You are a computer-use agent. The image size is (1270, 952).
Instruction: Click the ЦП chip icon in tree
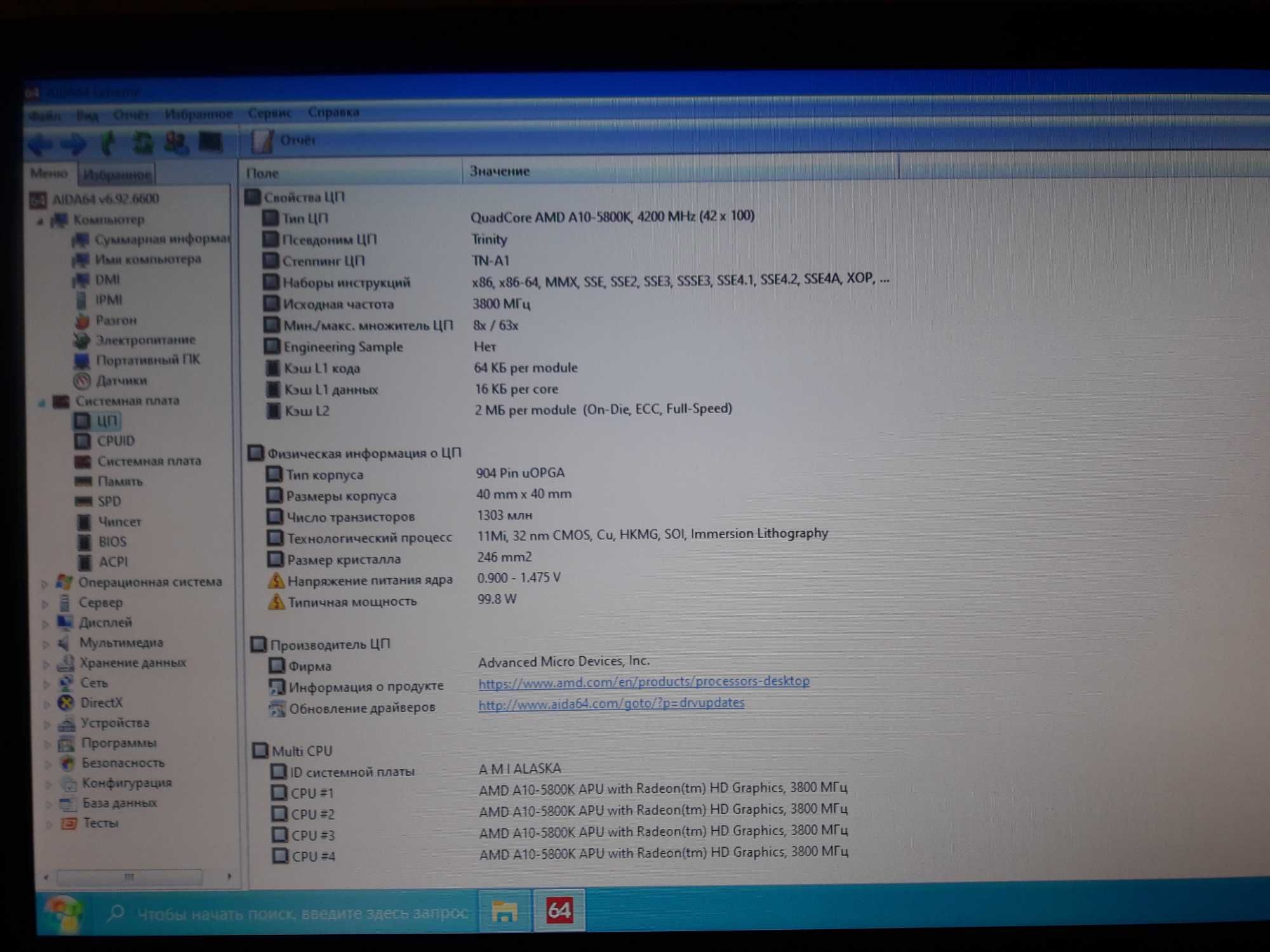[81, 421]
